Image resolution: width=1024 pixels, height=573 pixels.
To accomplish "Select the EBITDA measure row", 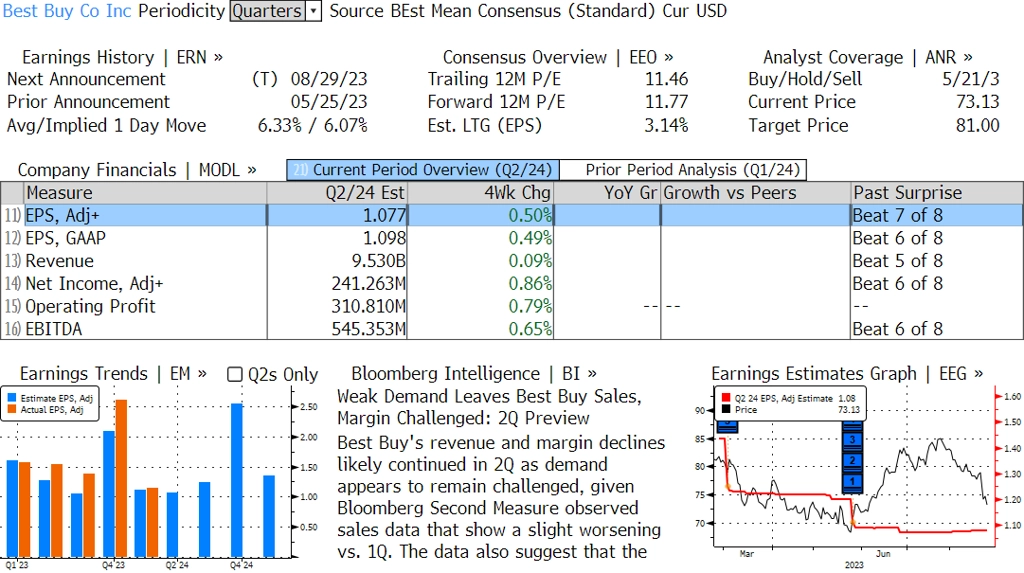I will (512, 329).
